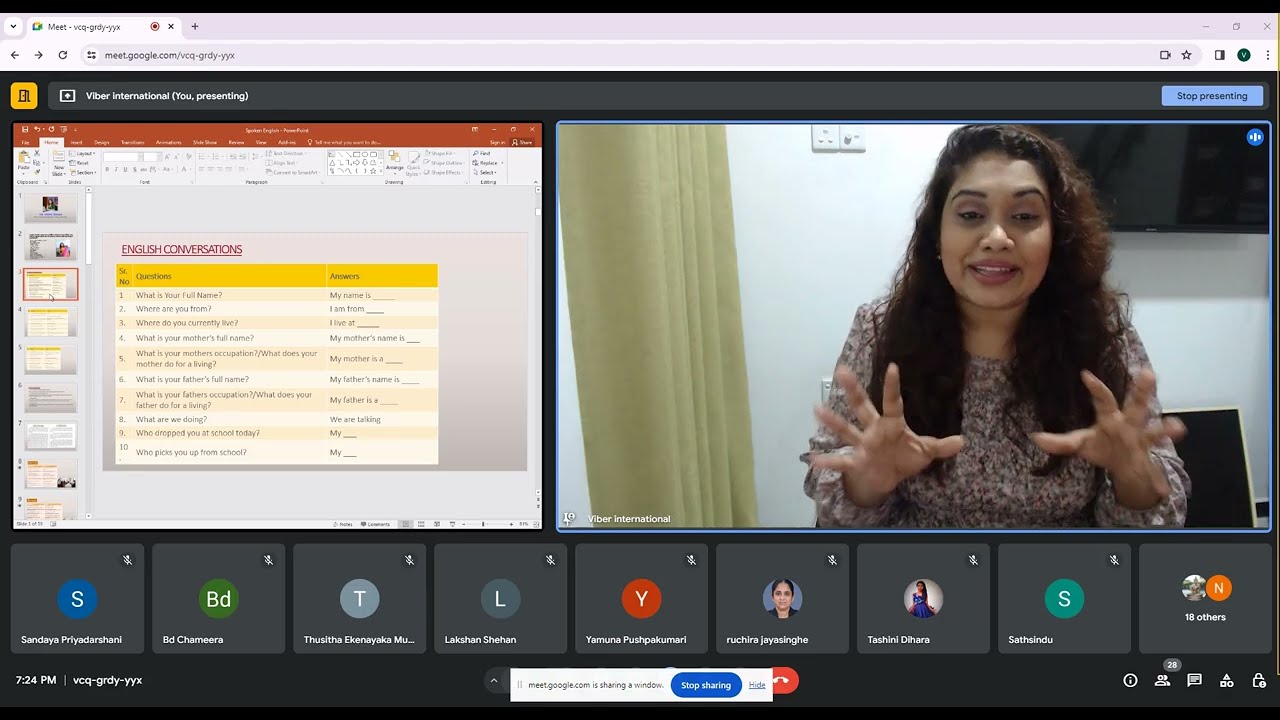Click zoom in plus in PowerPoint status bar

point(511,524)
